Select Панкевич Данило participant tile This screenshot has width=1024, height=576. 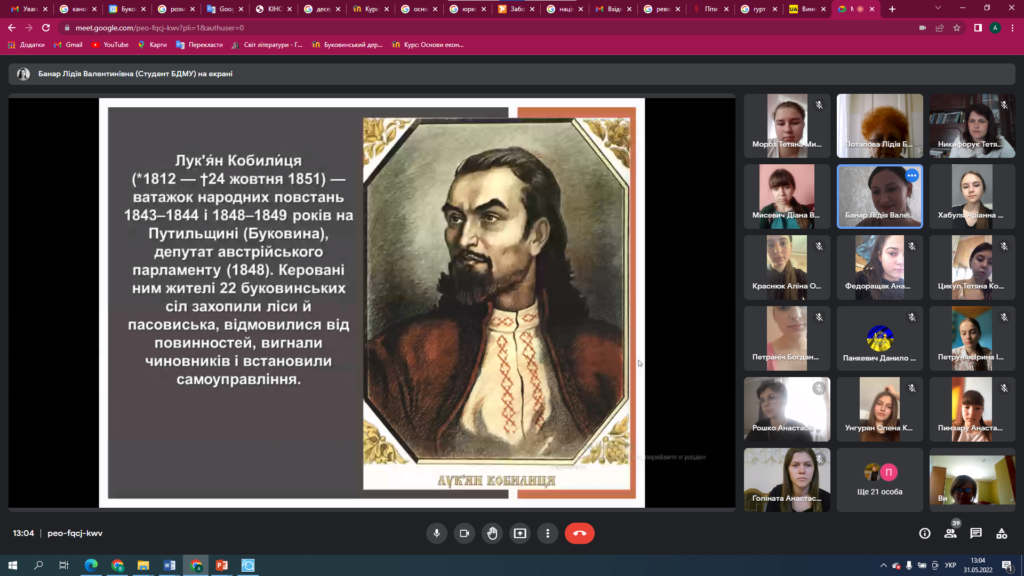coord(880,338)
